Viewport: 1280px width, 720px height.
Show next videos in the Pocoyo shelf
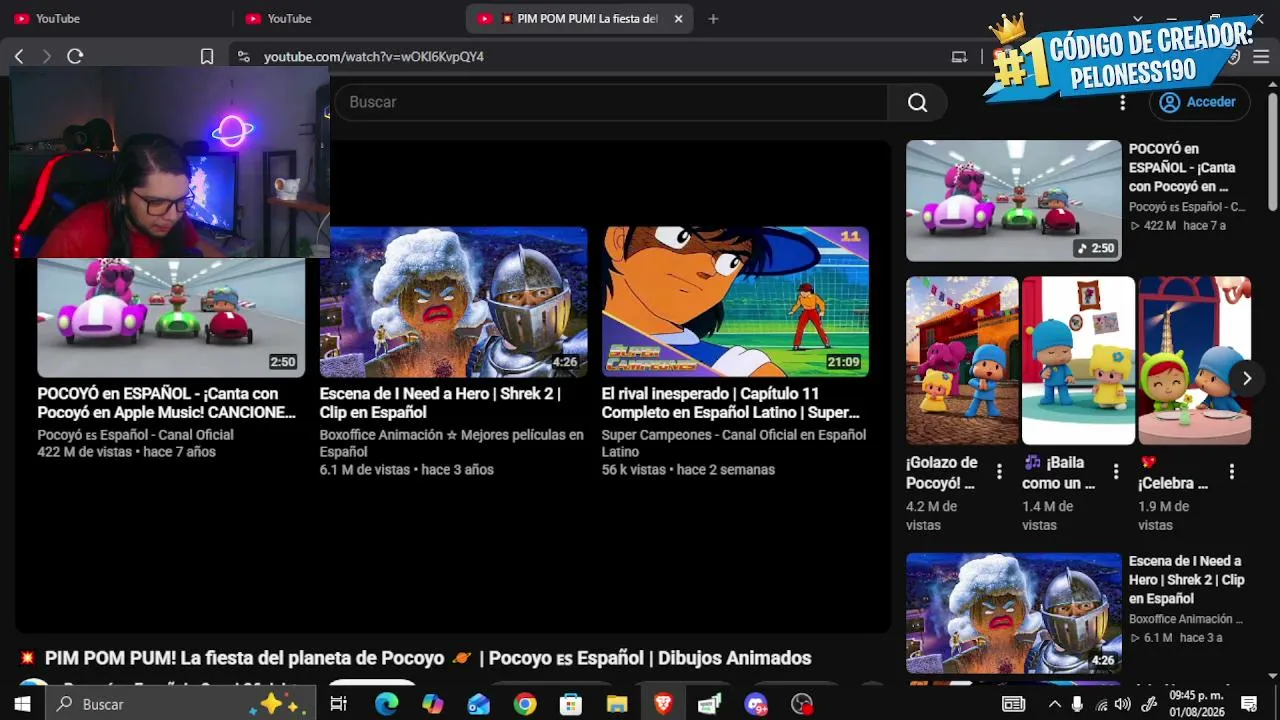tap(1246, 378)
